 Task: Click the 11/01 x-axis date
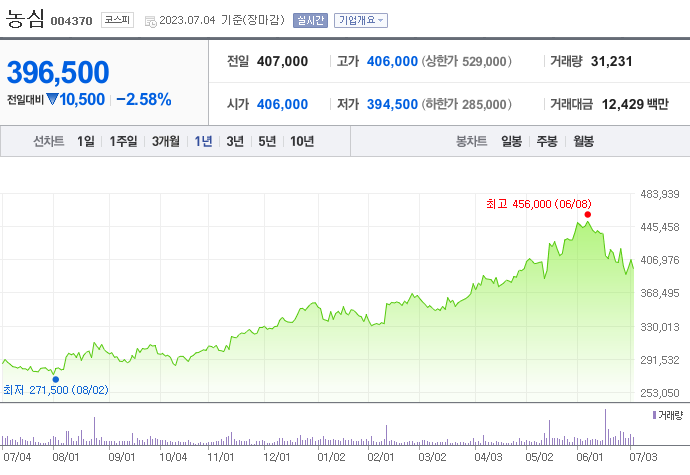point(221,457)
